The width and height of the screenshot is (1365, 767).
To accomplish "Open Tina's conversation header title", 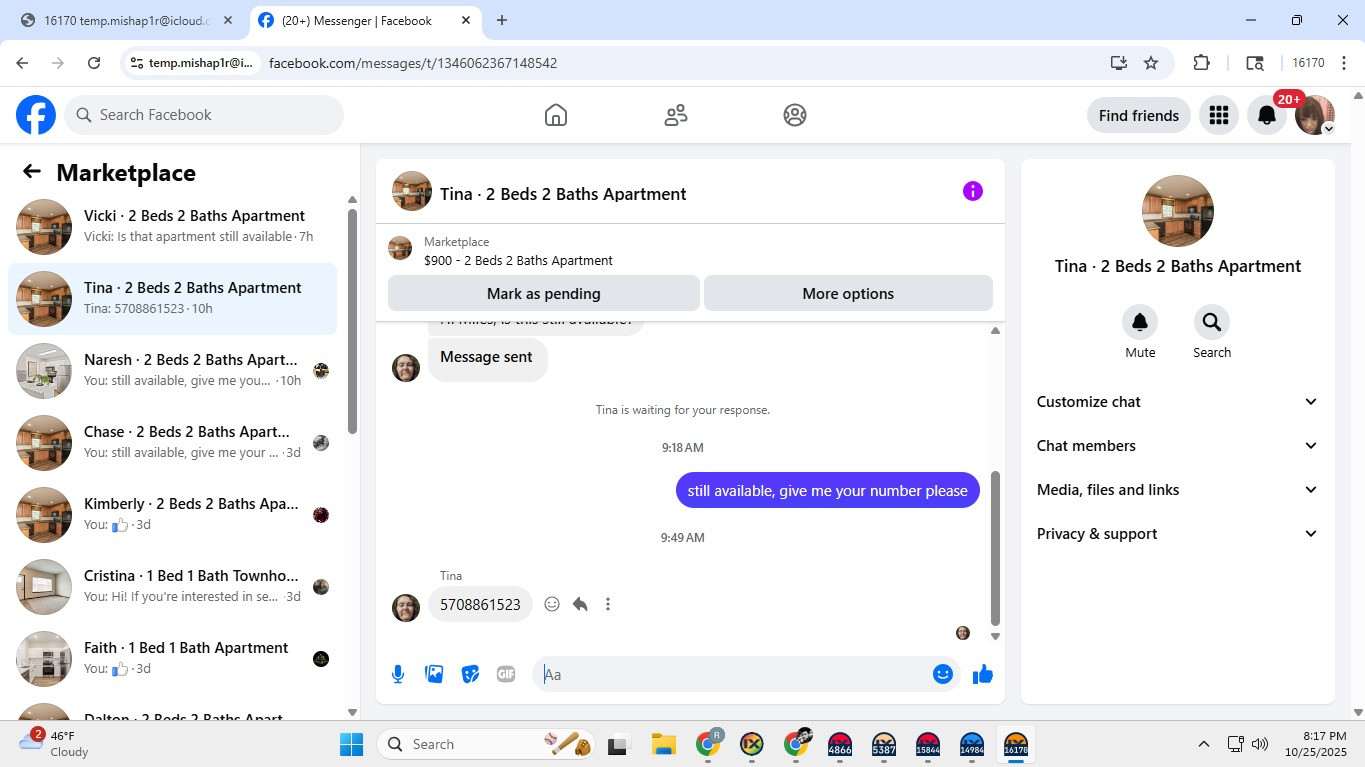I will point(563,194).
